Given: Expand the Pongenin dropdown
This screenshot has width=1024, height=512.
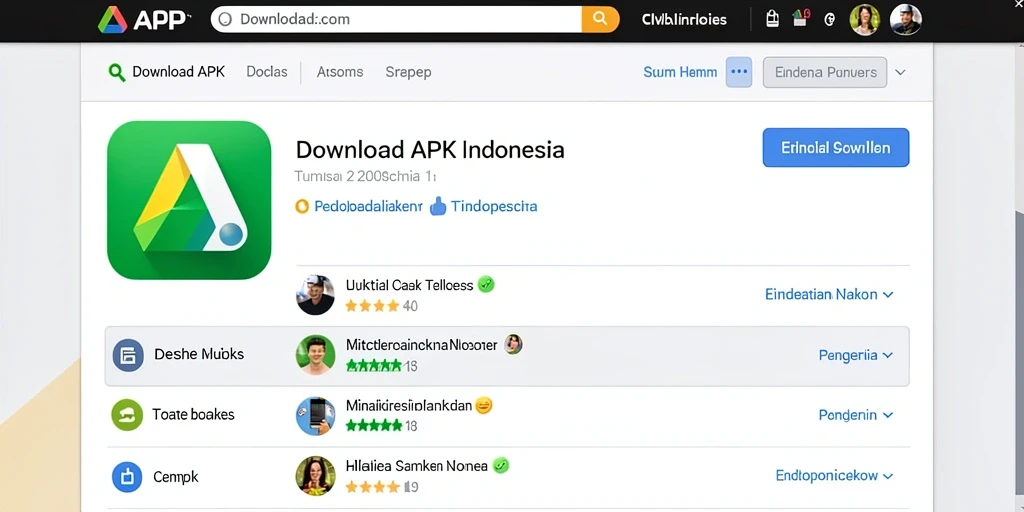Looking at the screenshot, I should point(856,415).
